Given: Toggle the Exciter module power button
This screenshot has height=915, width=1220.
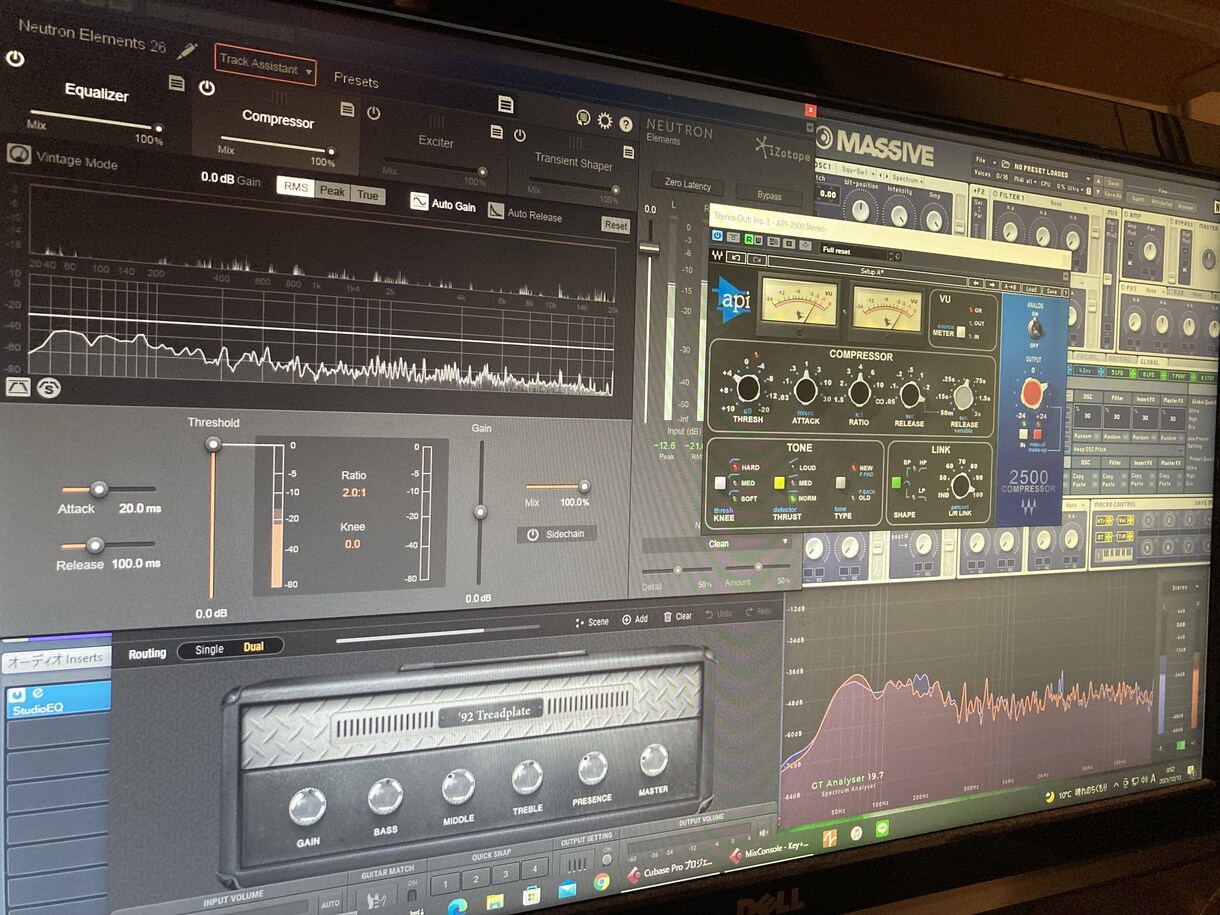Looking at the screenshot, I should click(x=373, y=113).
